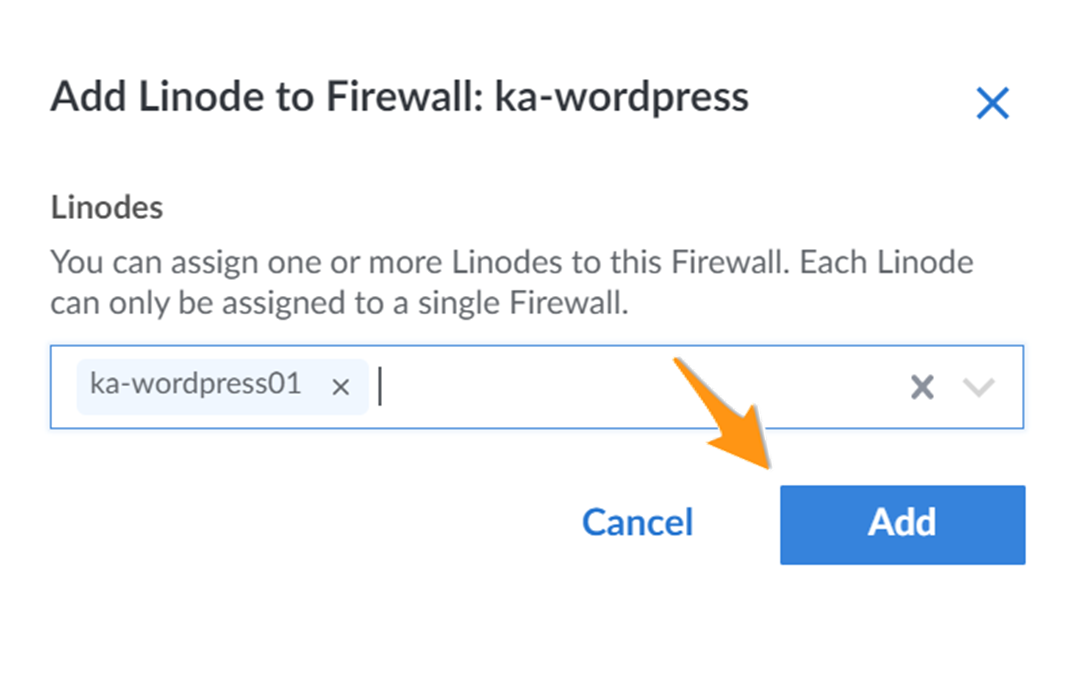
Task: Clear all selected Linodes with the gray X
Action: click(922, 387)
